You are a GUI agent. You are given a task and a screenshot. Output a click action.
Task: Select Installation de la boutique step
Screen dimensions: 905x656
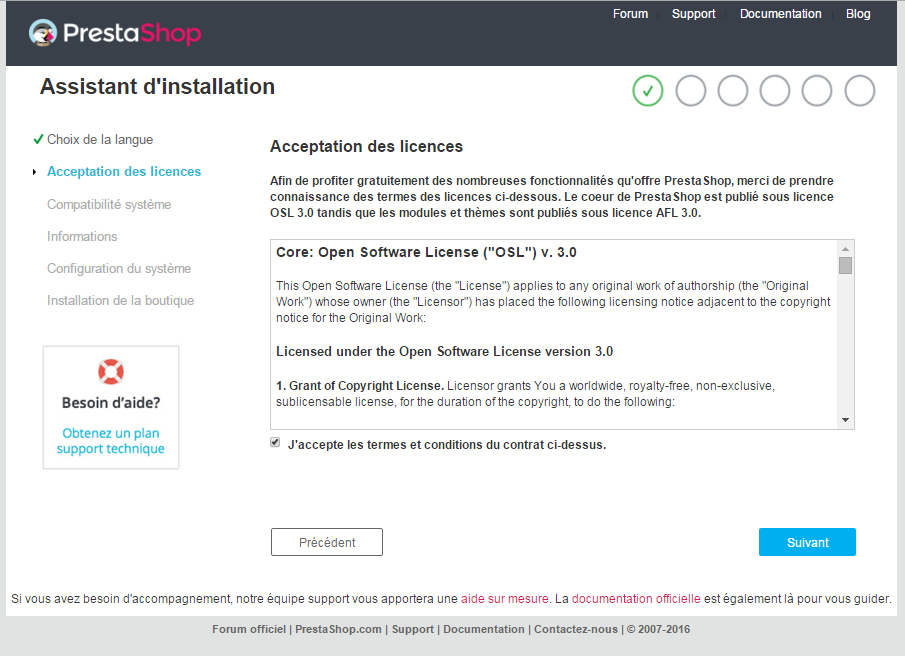click(x=121, y=301)
